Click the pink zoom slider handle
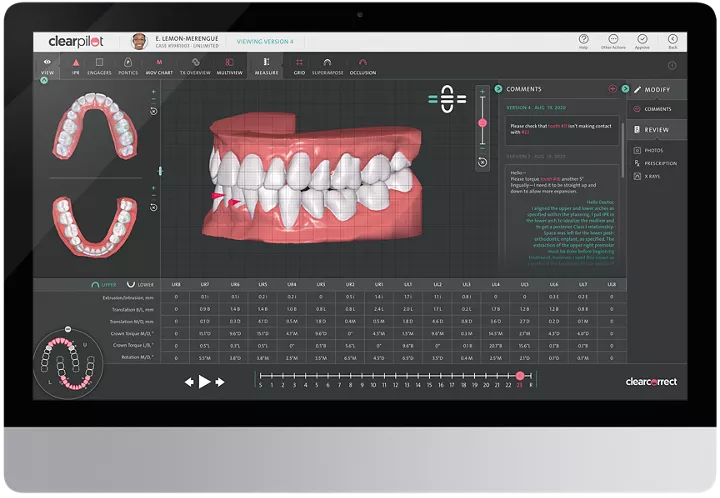This screenshot has height=498, width=720. [483, 122]
